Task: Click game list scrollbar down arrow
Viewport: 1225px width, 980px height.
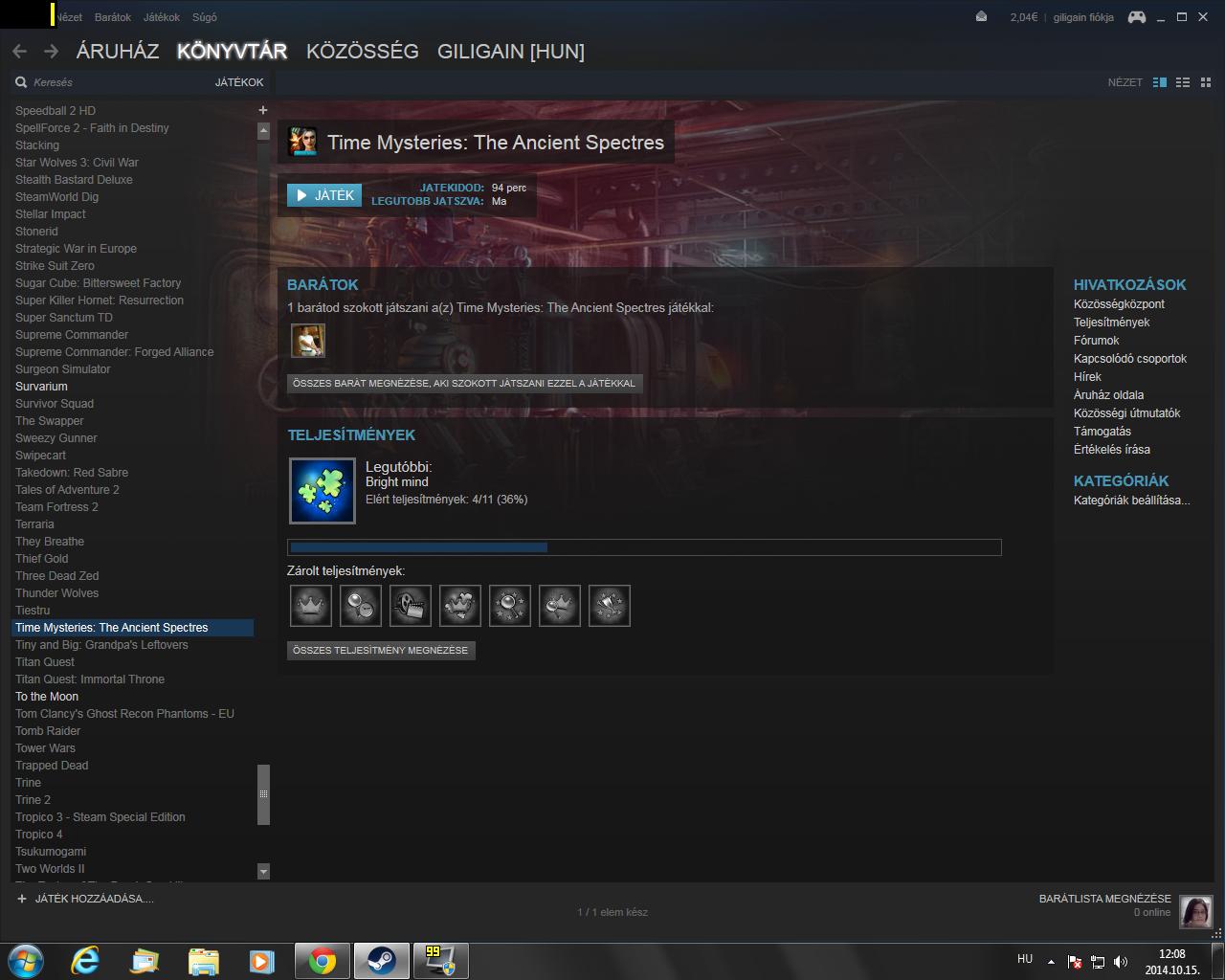Action: (x=263, y=871)
